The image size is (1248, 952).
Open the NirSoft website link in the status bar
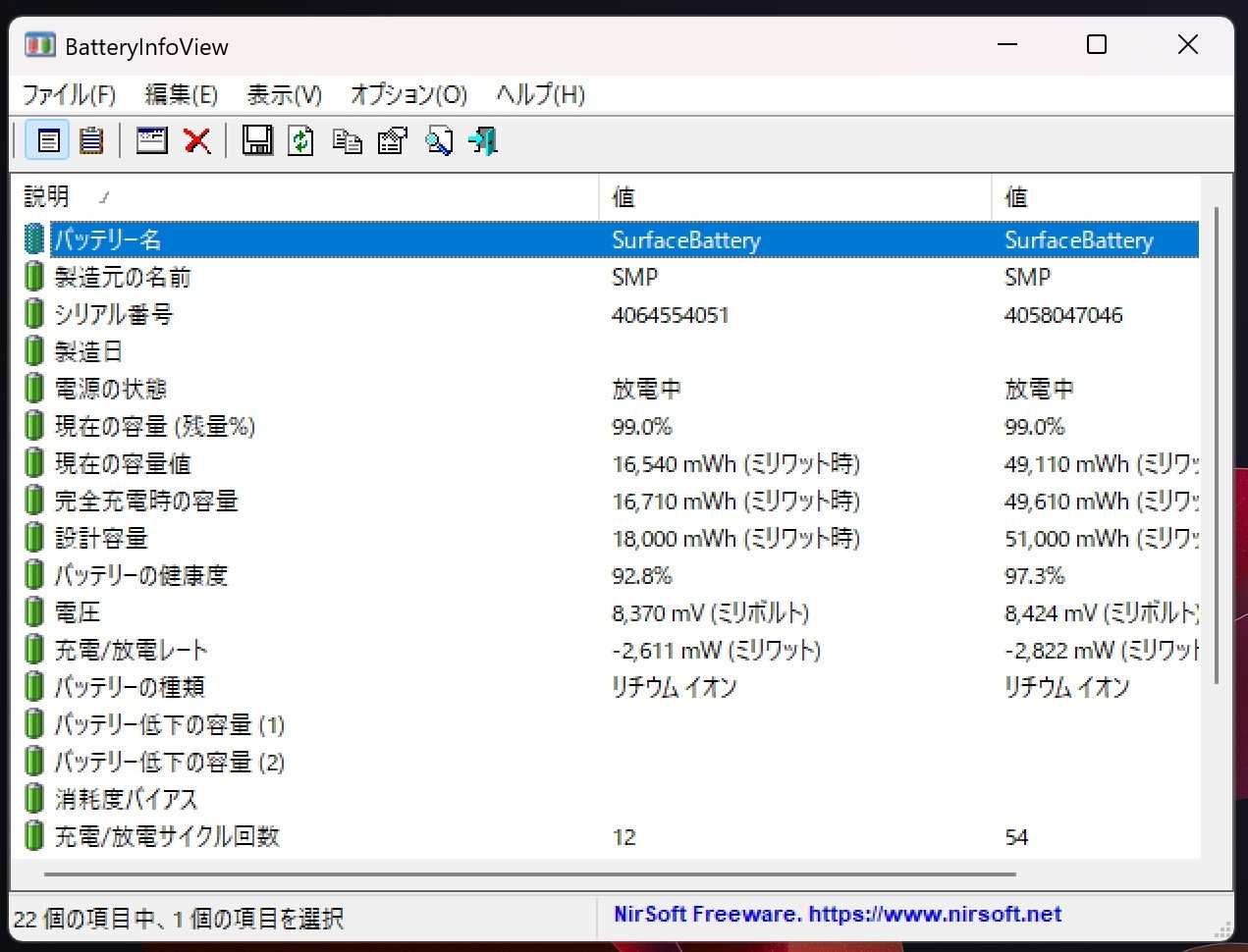(837, 915)
